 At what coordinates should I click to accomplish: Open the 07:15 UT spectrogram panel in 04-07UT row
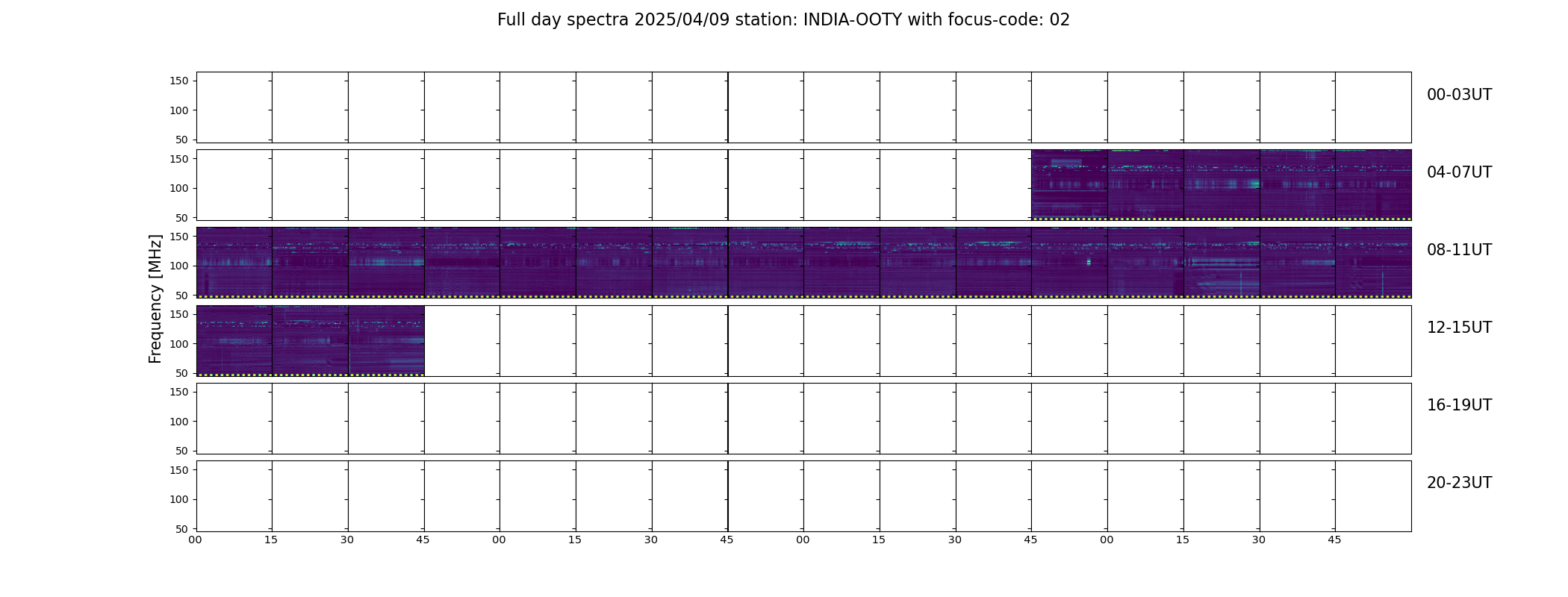[x=1222, y=185]
